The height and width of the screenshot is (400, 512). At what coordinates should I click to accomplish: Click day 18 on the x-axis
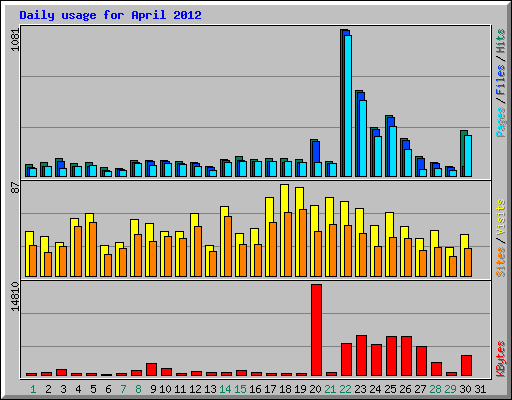[285, 389]
